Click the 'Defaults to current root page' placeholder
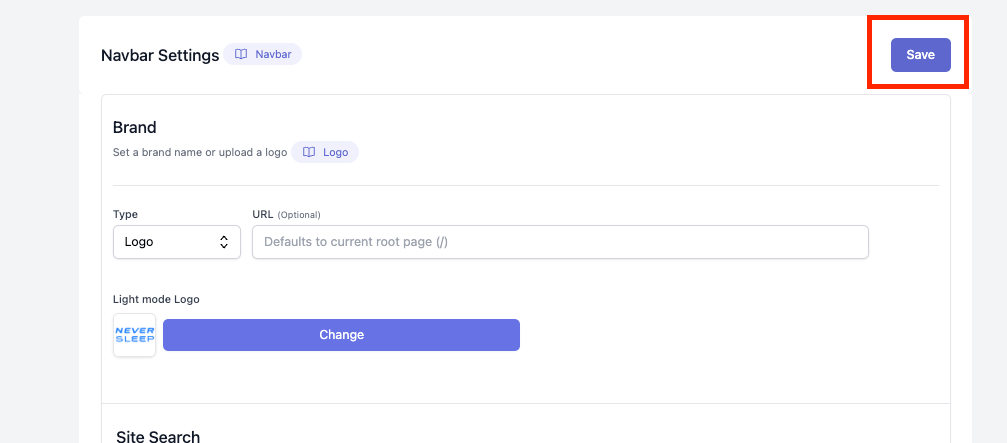This screenshot has height=443, width=1007. tap(356, 242)
